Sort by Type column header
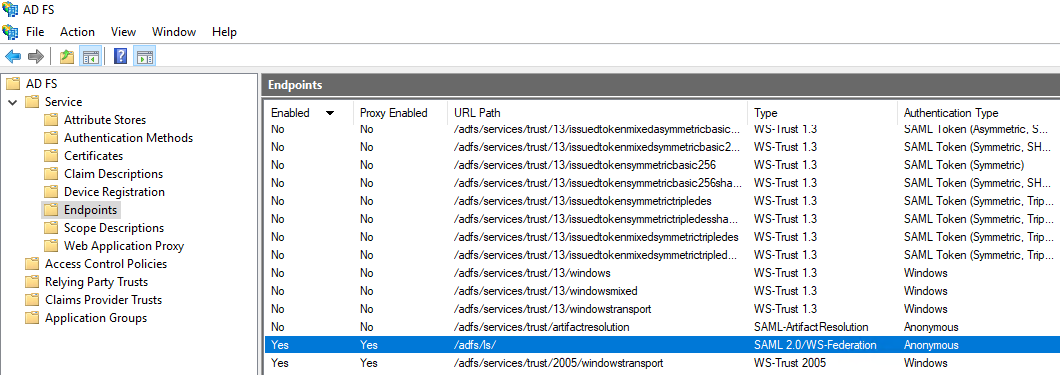This screenshot has height=375, width=1060. 822,113
